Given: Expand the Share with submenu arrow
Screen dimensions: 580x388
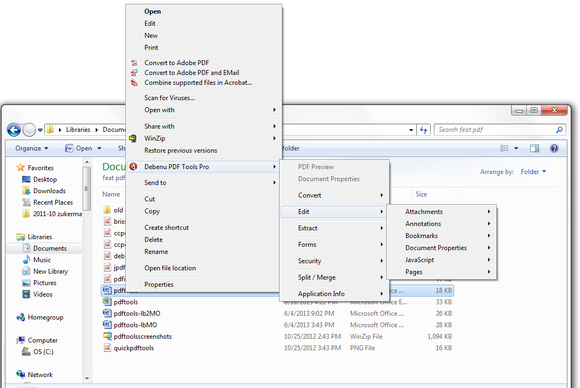Looking at the screenshot, I should pyautogui.click(x=274, y=126).
